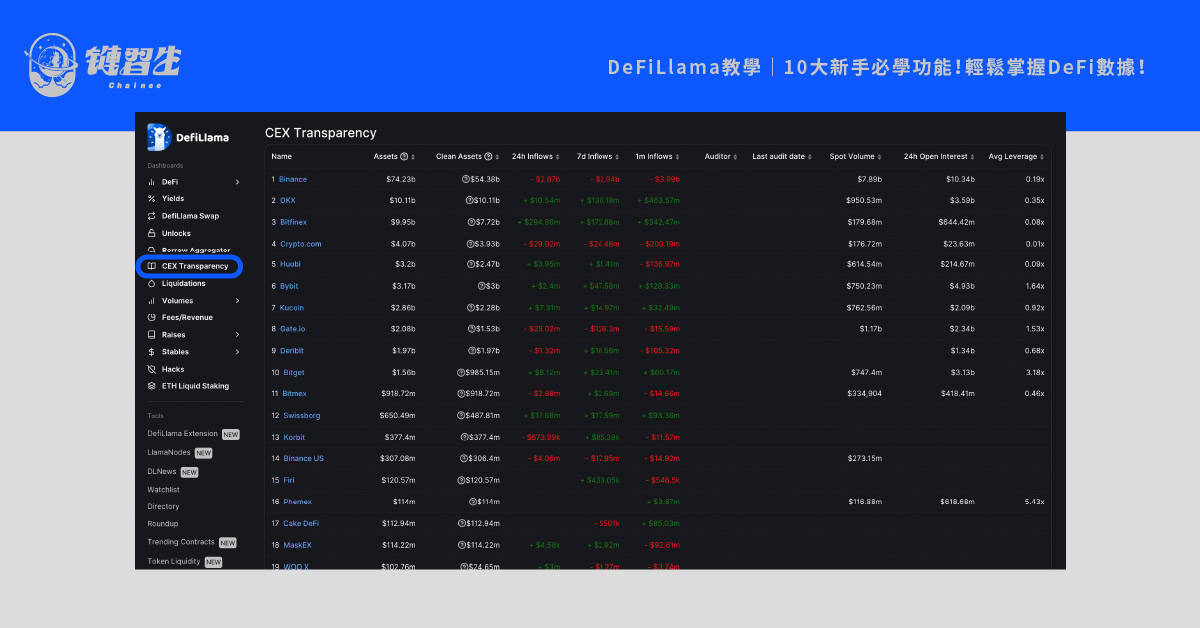
Task: Open Trending Contracts in sidebar
Action: point(181,542)
